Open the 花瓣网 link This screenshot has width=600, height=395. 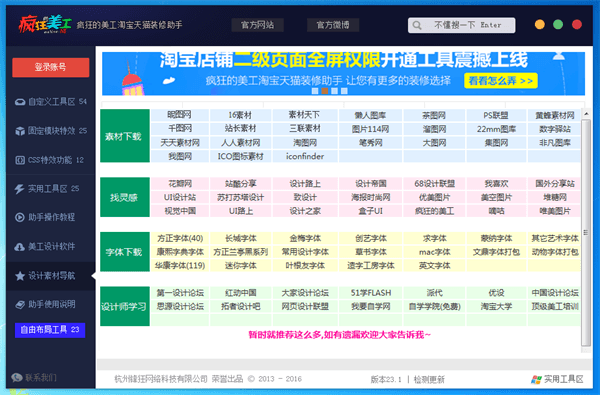[x=180, y=184]
